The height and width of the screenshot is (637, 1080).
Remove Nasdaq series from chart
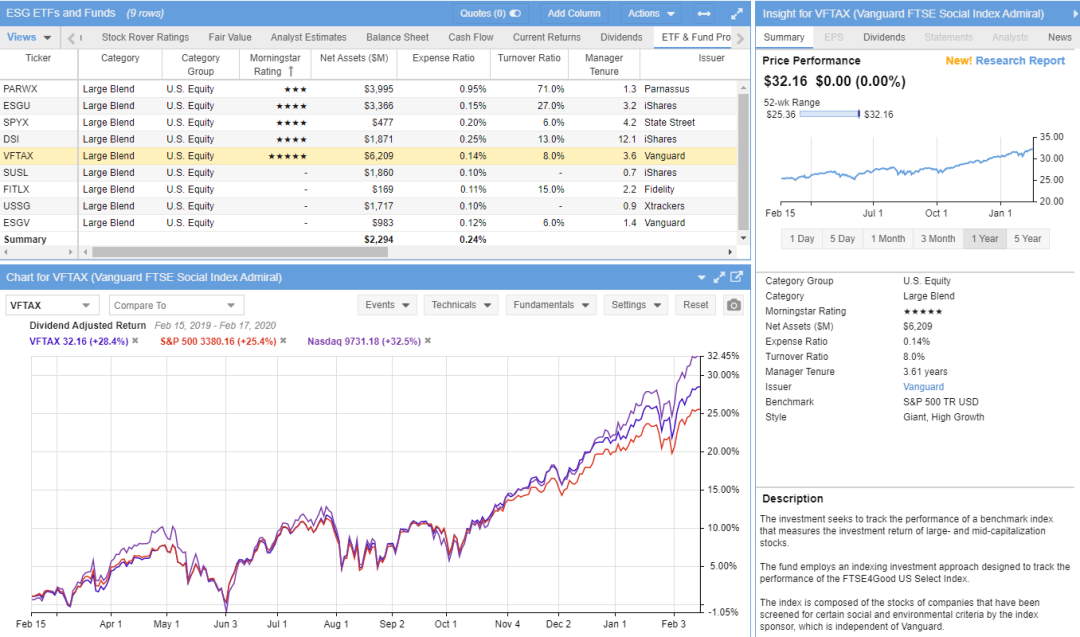coord(428,341)
